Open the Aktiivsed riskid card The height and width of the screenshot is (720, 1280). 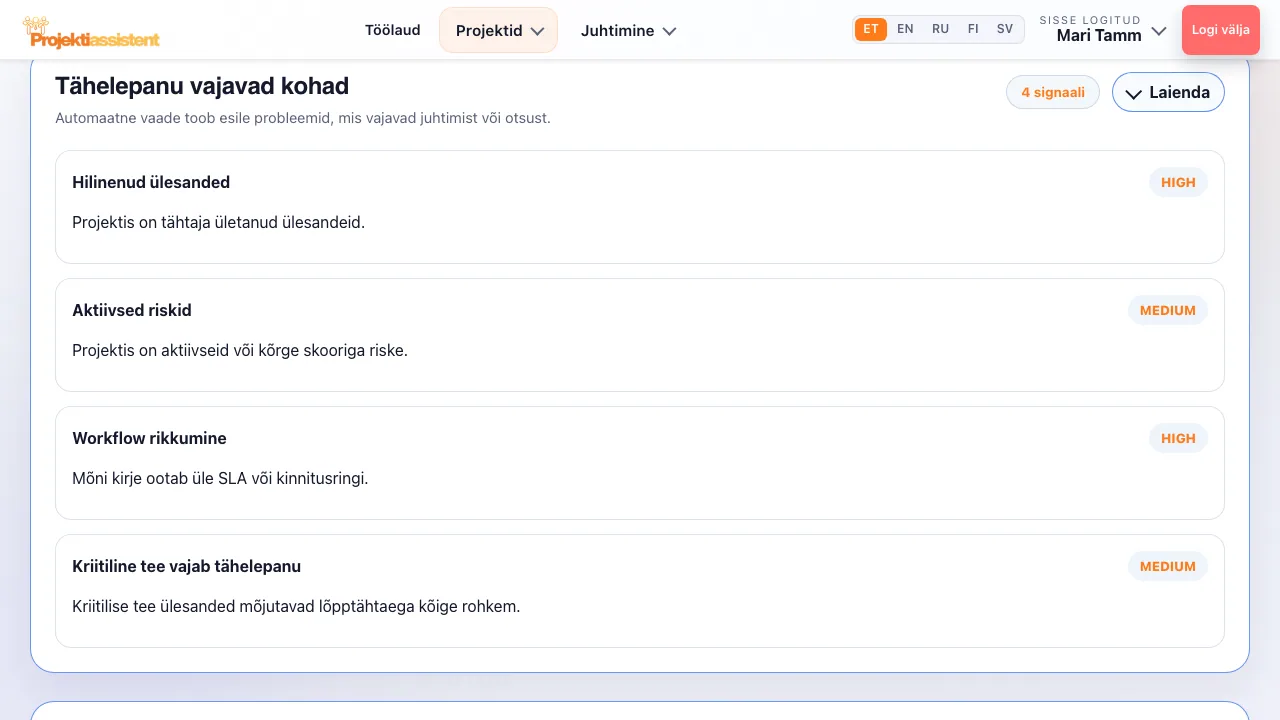(640, 335)
